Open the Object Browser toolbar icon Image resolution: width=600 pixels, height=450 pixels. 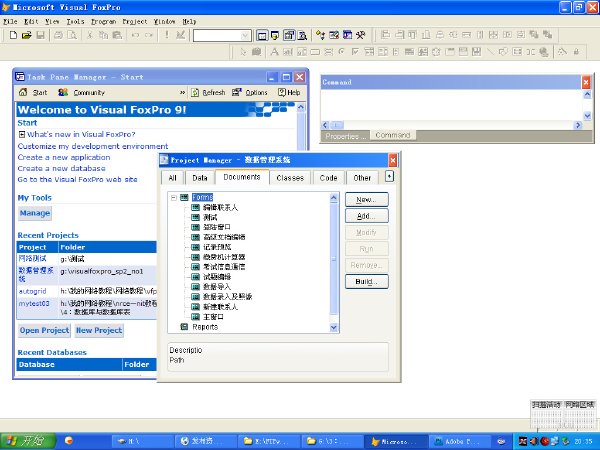click(x=334, y=36)
